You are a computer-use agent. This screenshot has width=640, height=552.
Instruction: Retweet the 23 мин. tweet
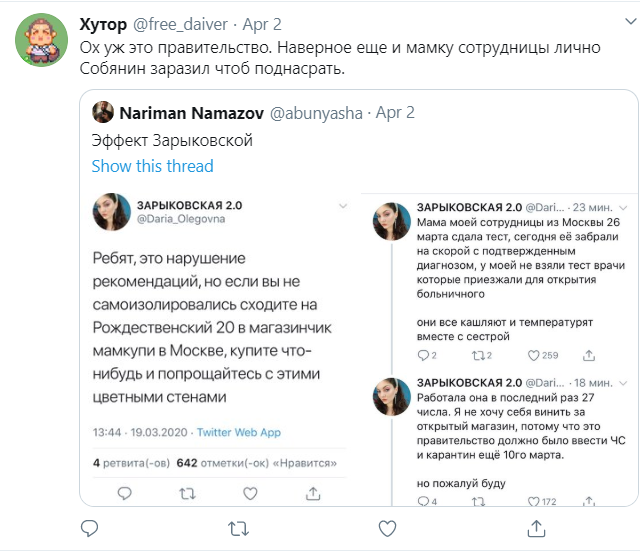(x=474, y=354)
